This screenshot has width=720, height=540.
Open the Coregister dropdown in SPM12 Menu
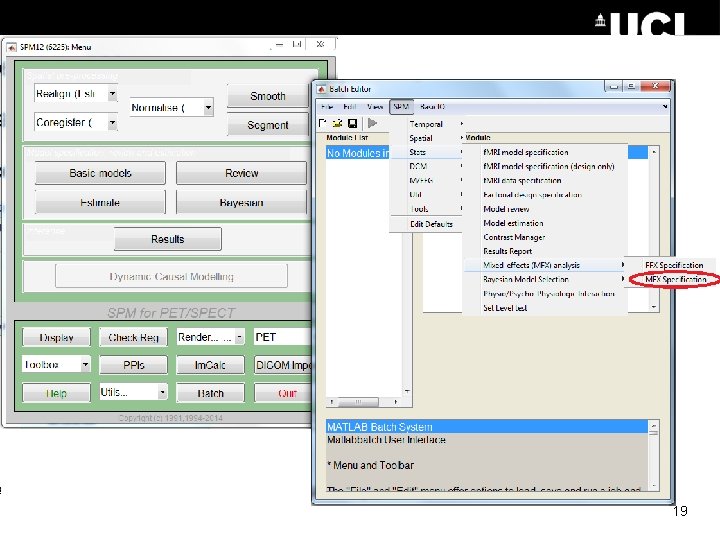(x=76, y=123)
